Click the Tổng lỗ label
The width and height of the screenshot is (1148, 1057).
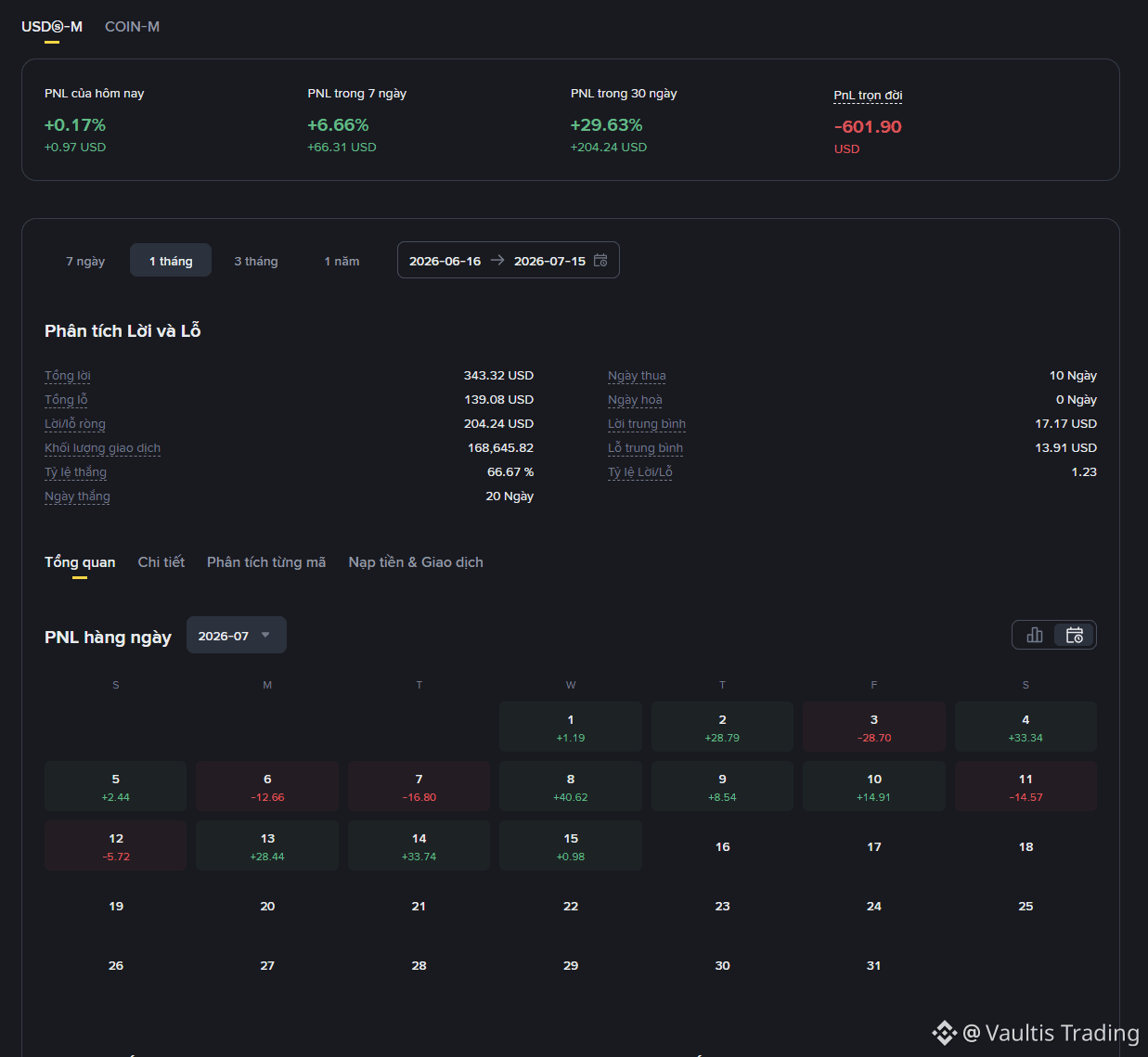[x=66, y=400]
